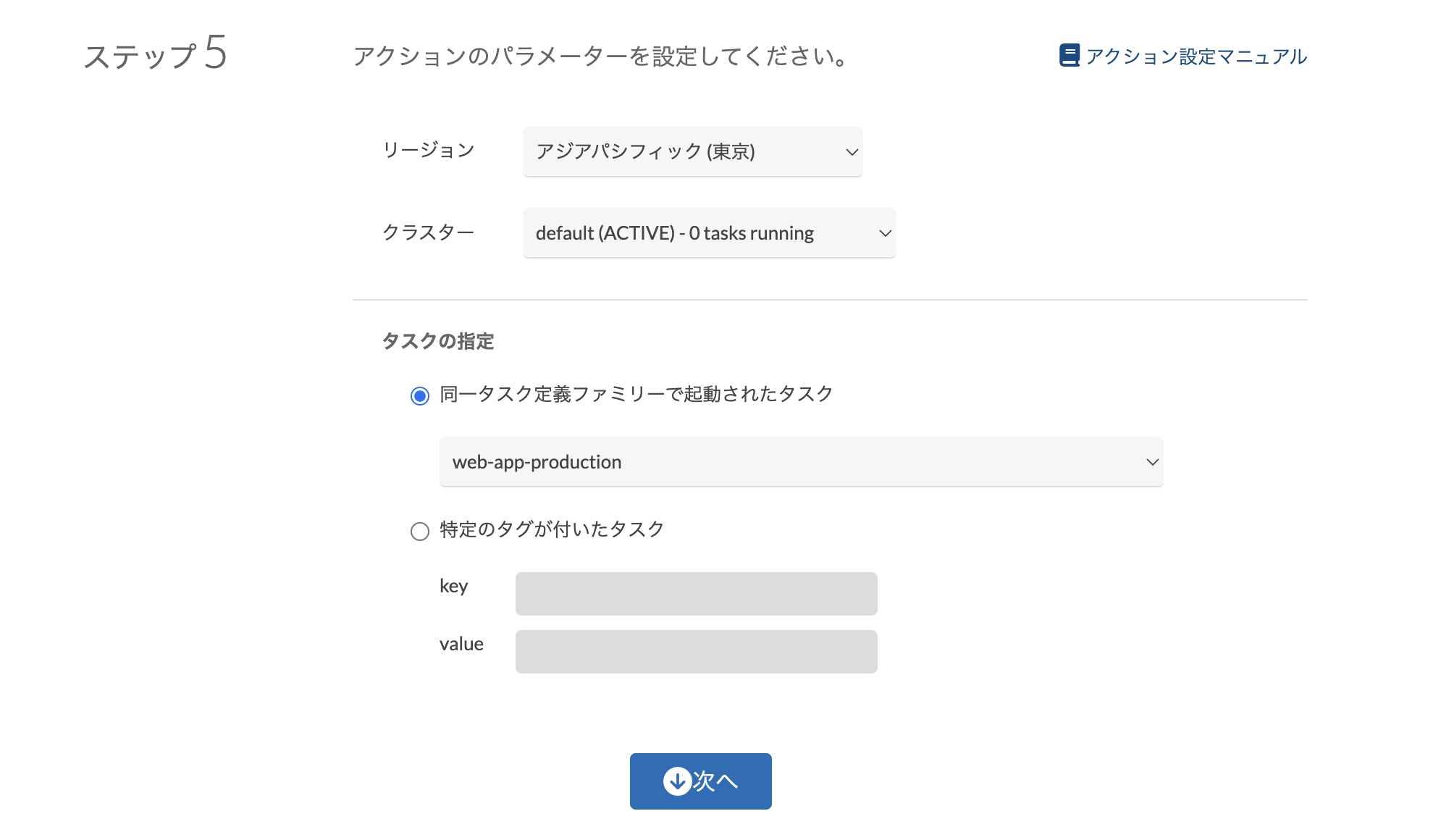Select the 特定のタグが付いたタスク radio button
This screenshot has width=1441, height=840.
click(420, 531)
